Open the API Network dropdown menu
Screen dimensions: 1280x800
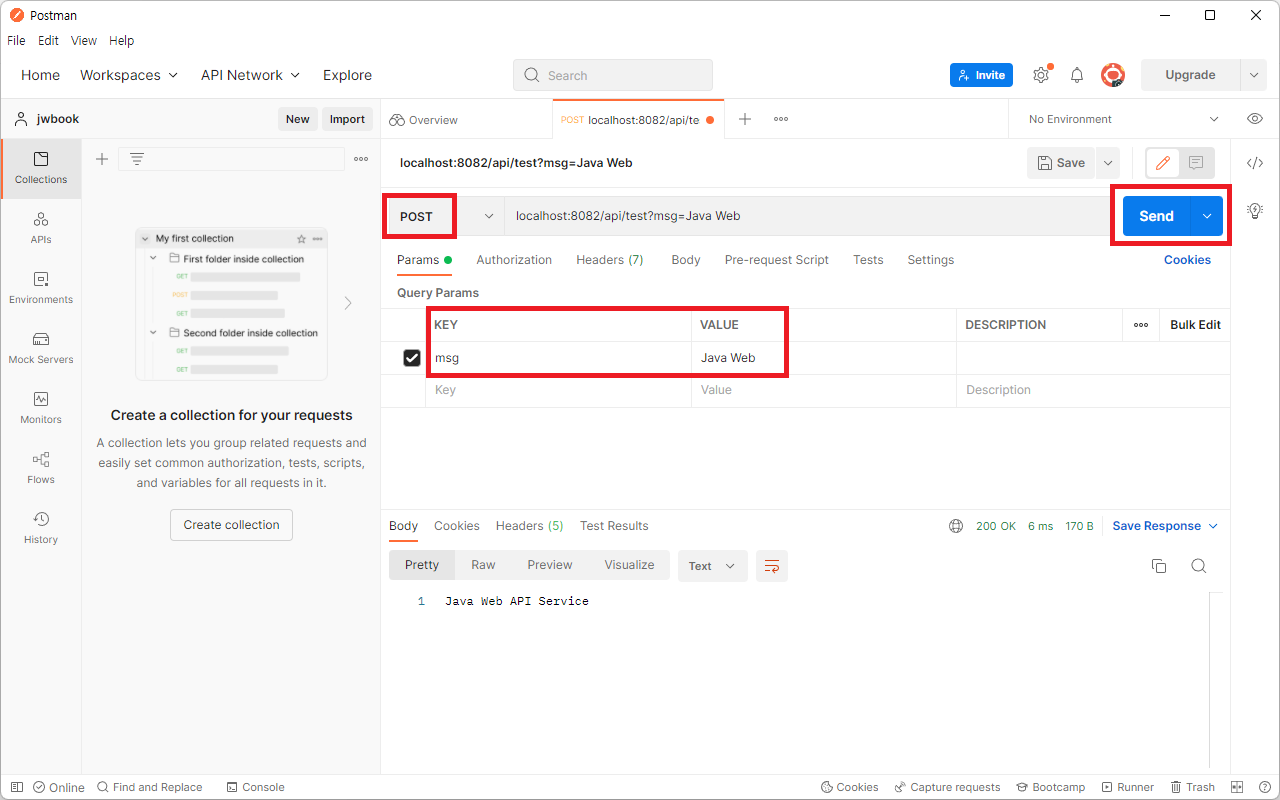coord(250,75)
